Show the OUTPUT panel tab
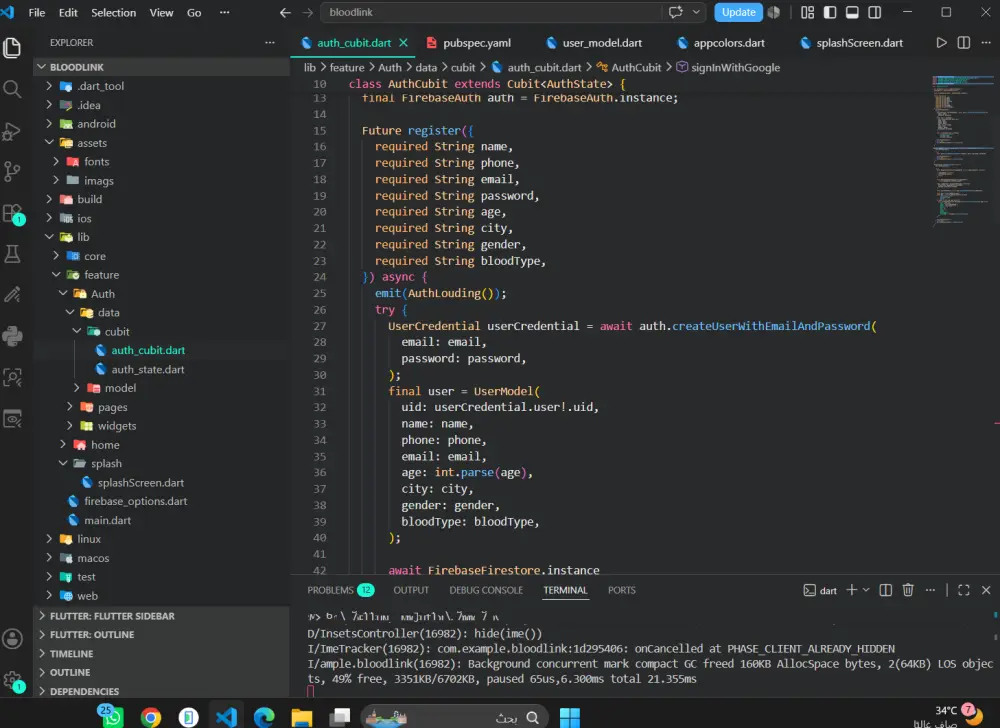 click(411, 590)
